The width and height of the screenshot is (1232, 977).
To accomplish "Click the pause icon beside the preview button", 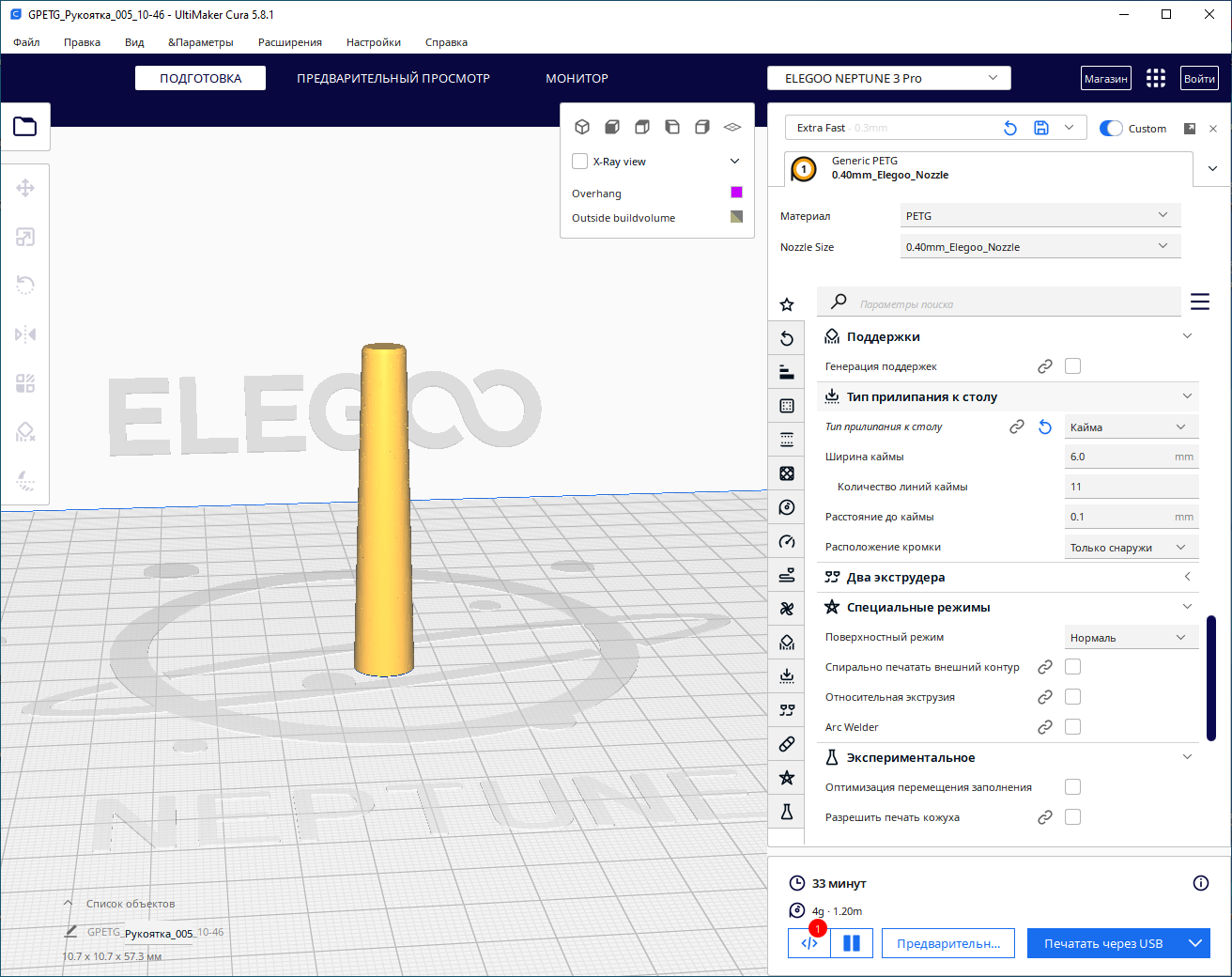I will click(852, 943).
